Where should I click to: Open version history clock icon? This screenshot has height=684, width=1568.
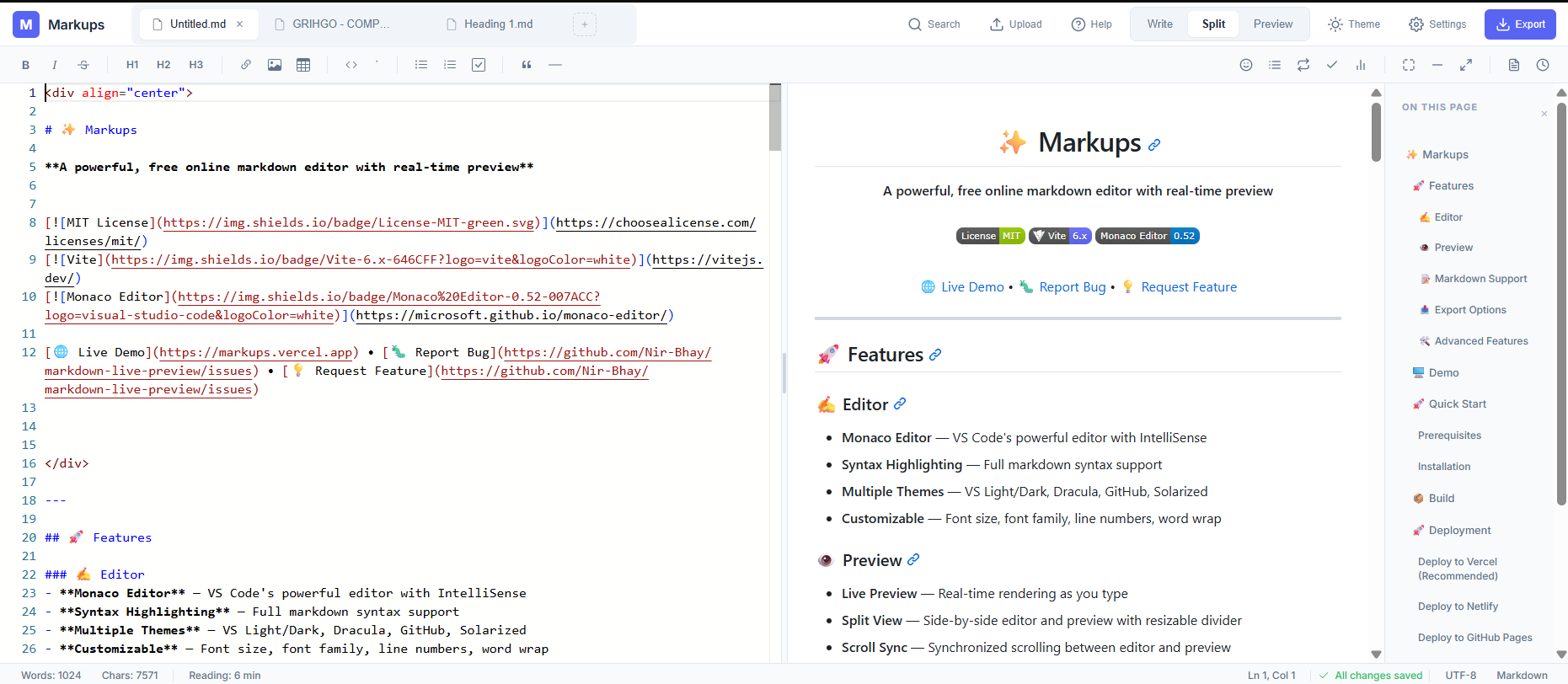point(1543,65)
